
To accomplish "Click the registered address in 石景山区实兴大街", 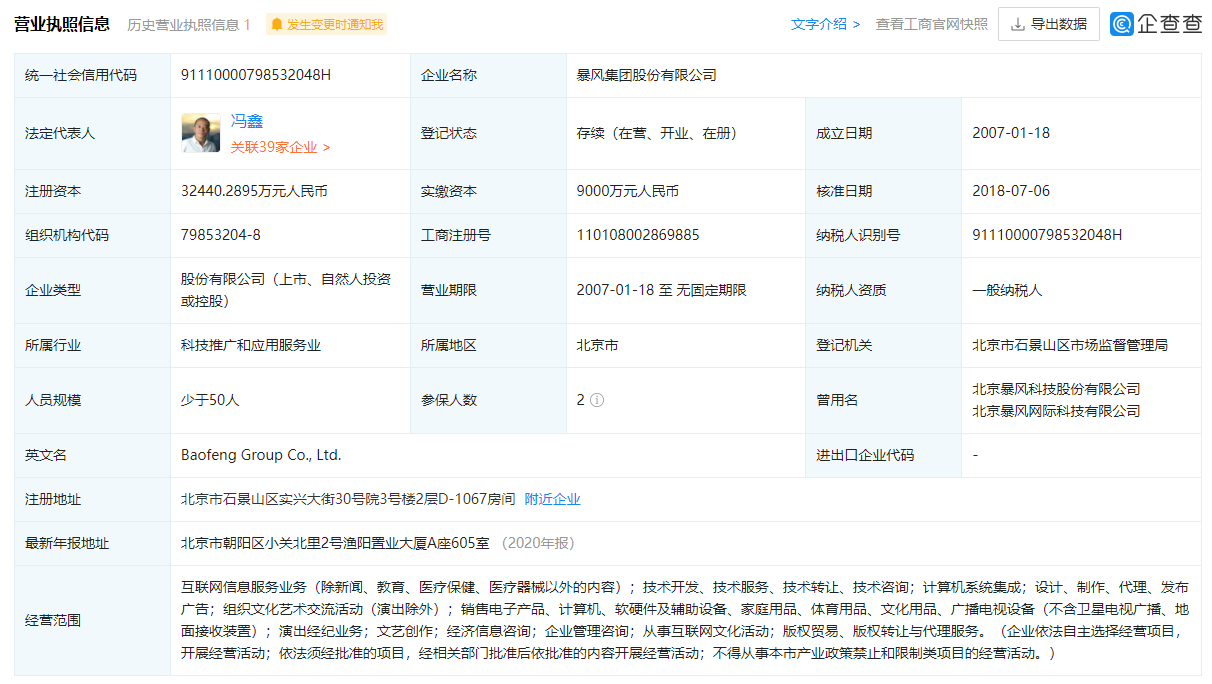I will pyautogui.click(x=348, y=499).
